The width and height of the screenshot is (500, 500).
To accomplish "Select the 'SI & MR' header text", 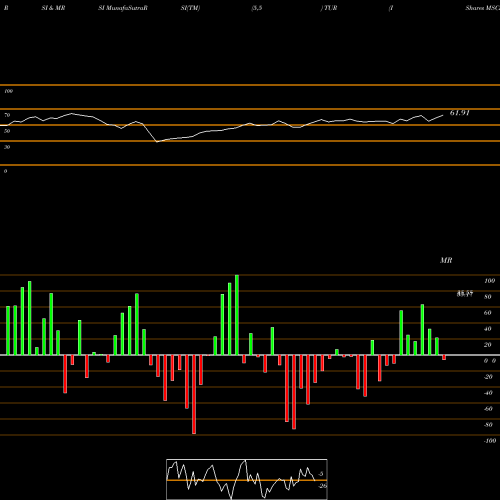I will tap(53, 8).
